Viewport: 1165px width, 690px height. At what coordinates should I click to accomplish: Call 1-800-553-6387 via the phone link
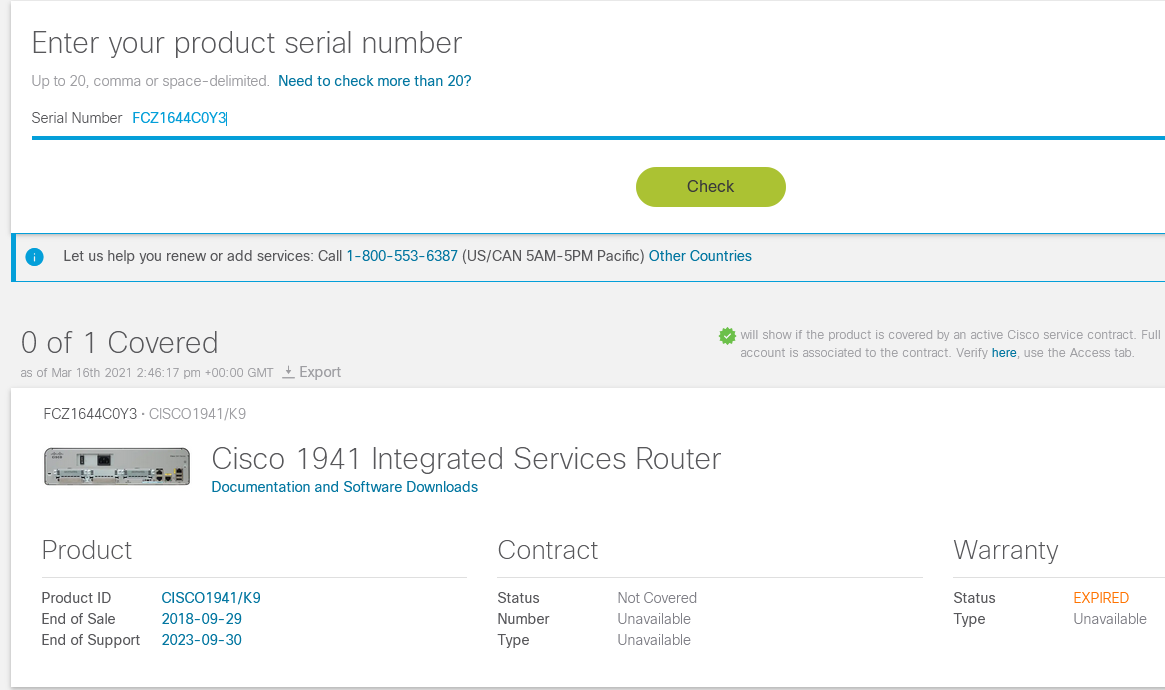coord(402,256)
